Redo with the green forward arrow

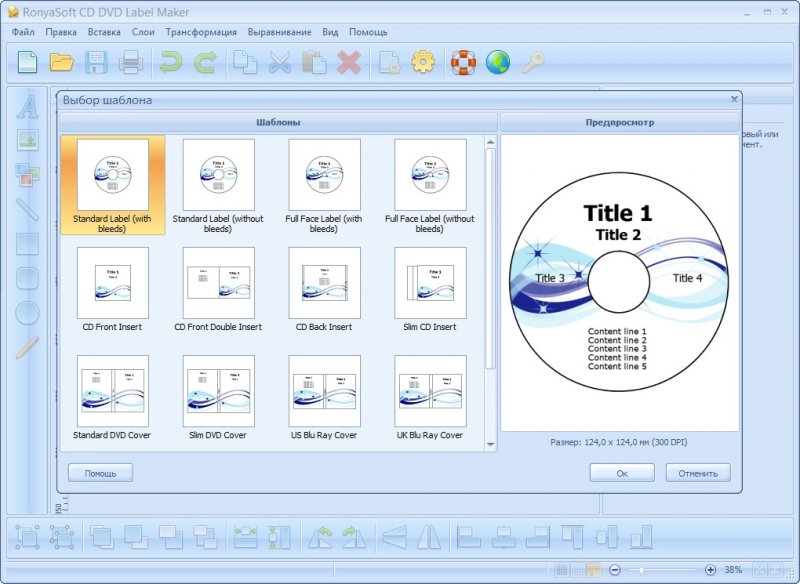[205, 62]
